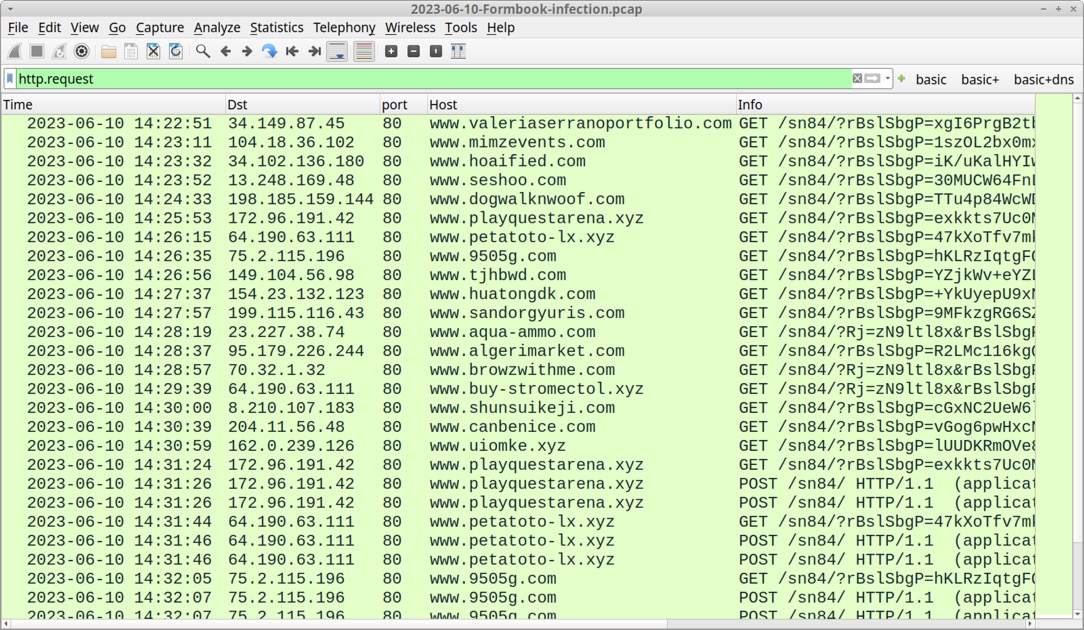Open the recent display filters dropdown
Viewport: 1084px width, 630px height.
(888, 79)
